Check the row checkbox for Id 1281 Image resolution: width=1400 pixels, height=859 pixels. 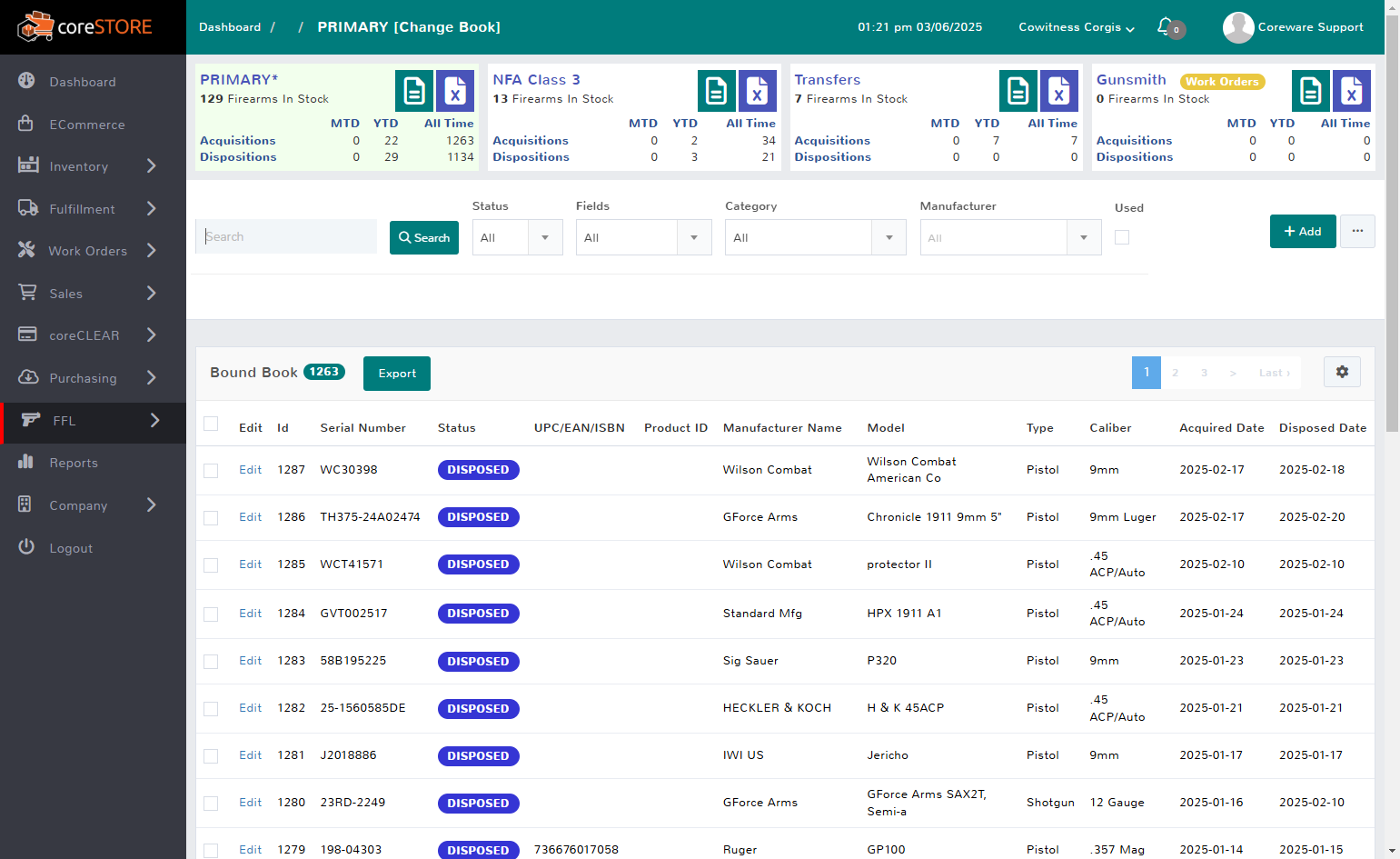click(x=211, y=756)
